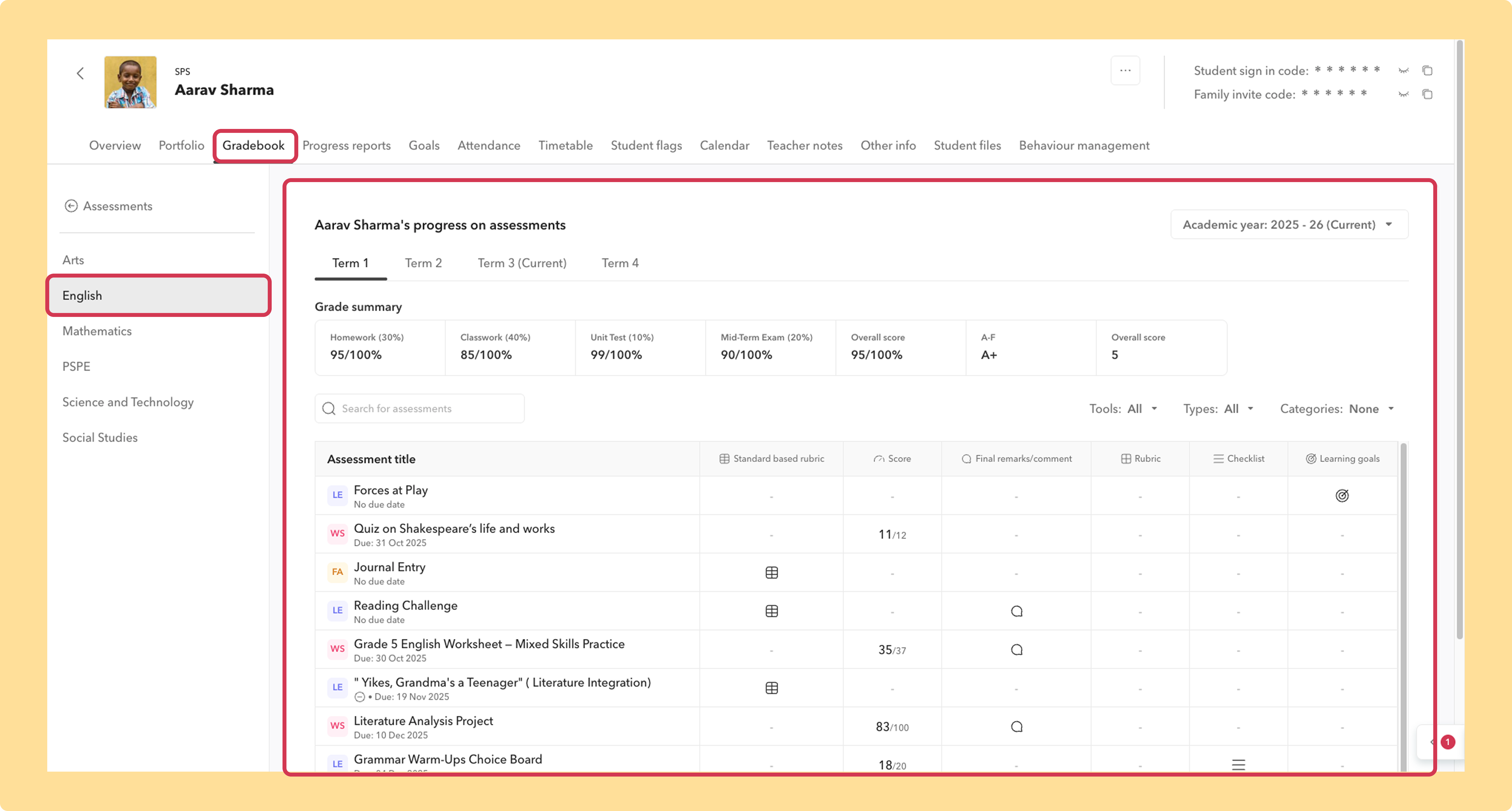The width and height of the screenshot is (1512, 811).
Task: Copy the student sign in code
Action: tap(1428, 70)
